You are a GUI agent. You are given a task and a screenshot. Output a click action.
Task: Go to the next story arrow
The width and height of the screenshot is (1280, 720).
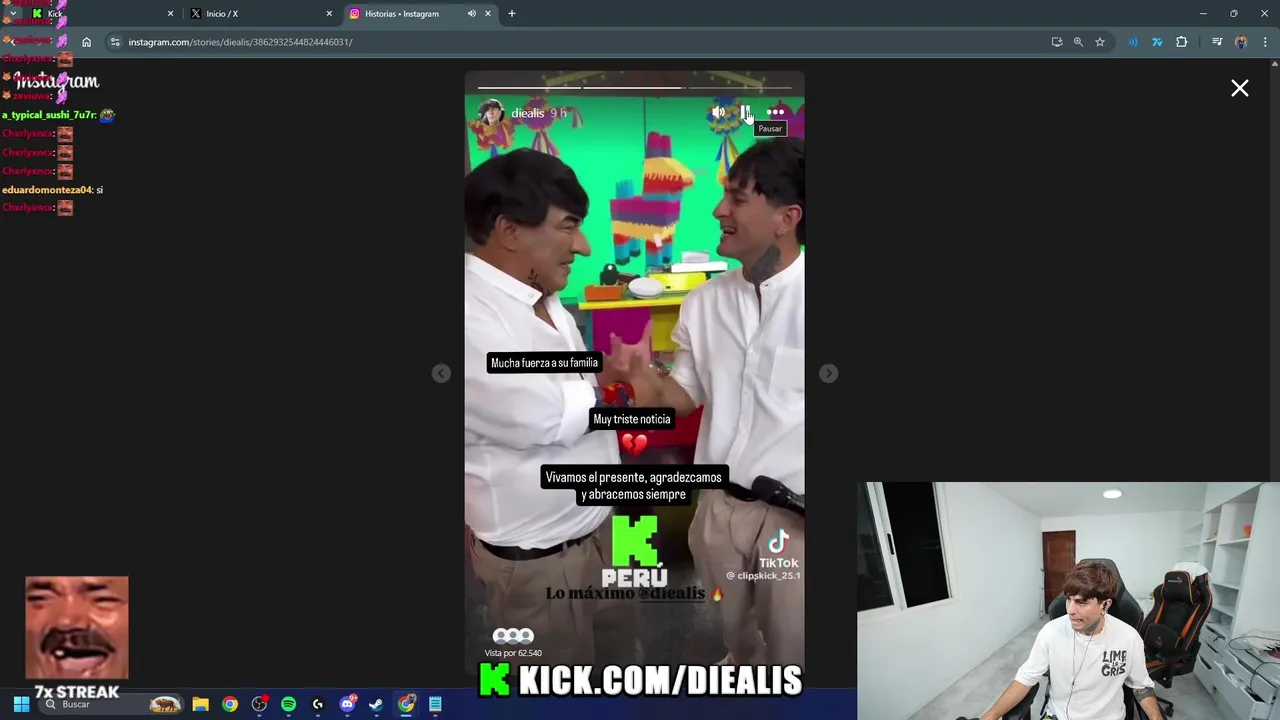828,373
